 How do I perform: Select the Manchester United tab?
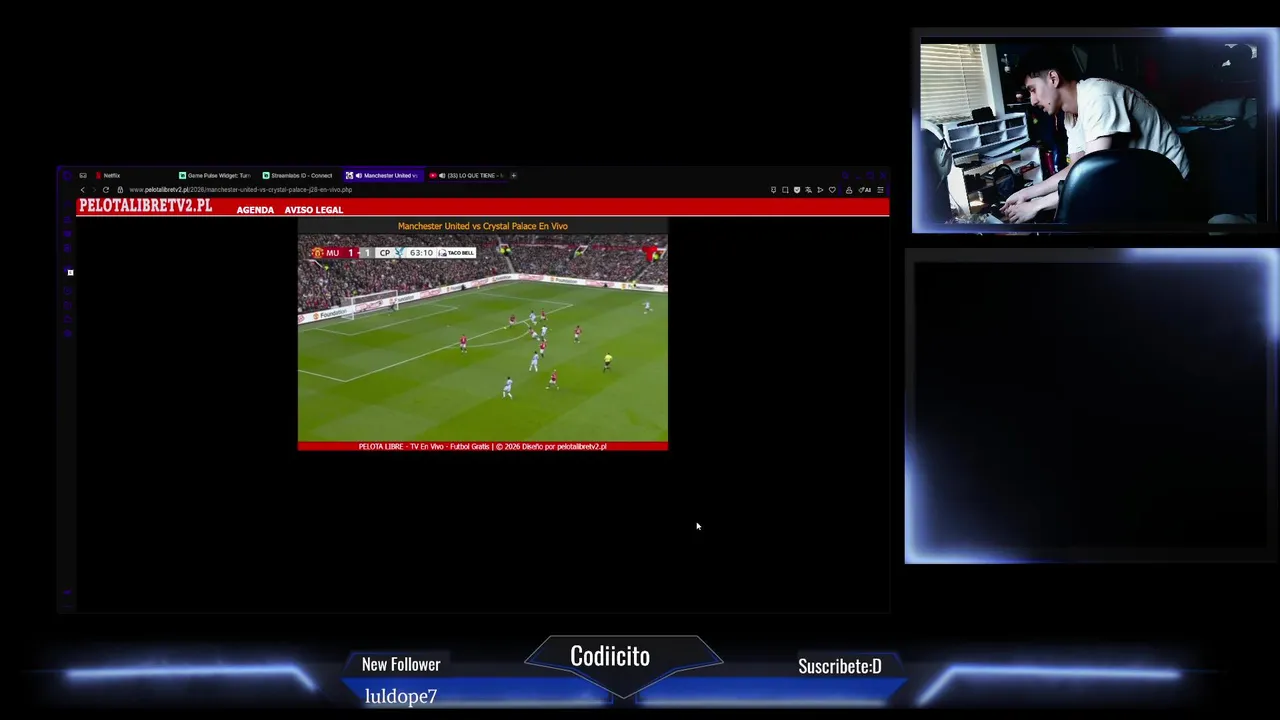(383, 175)
